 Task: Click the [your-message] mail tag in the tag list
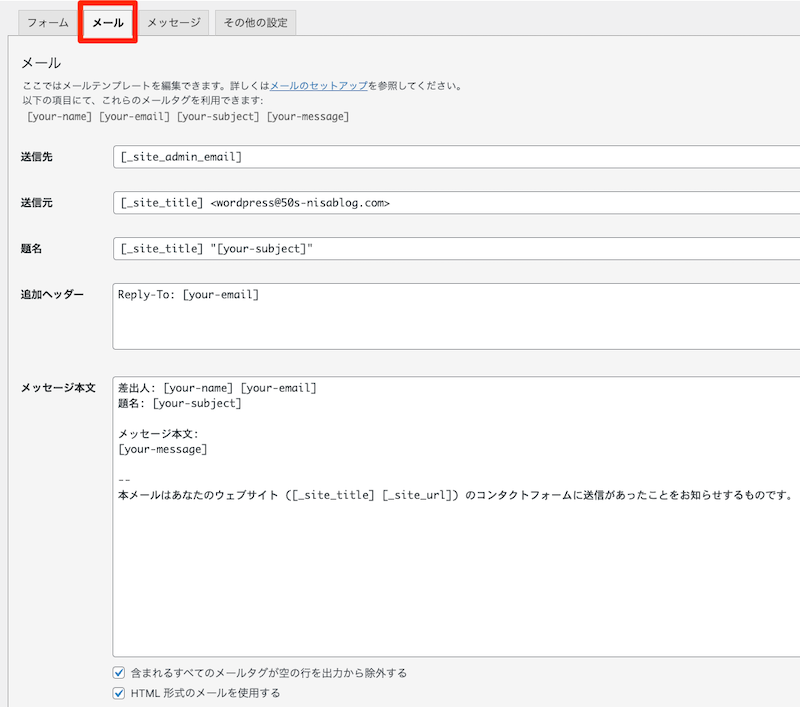point(307,116)
